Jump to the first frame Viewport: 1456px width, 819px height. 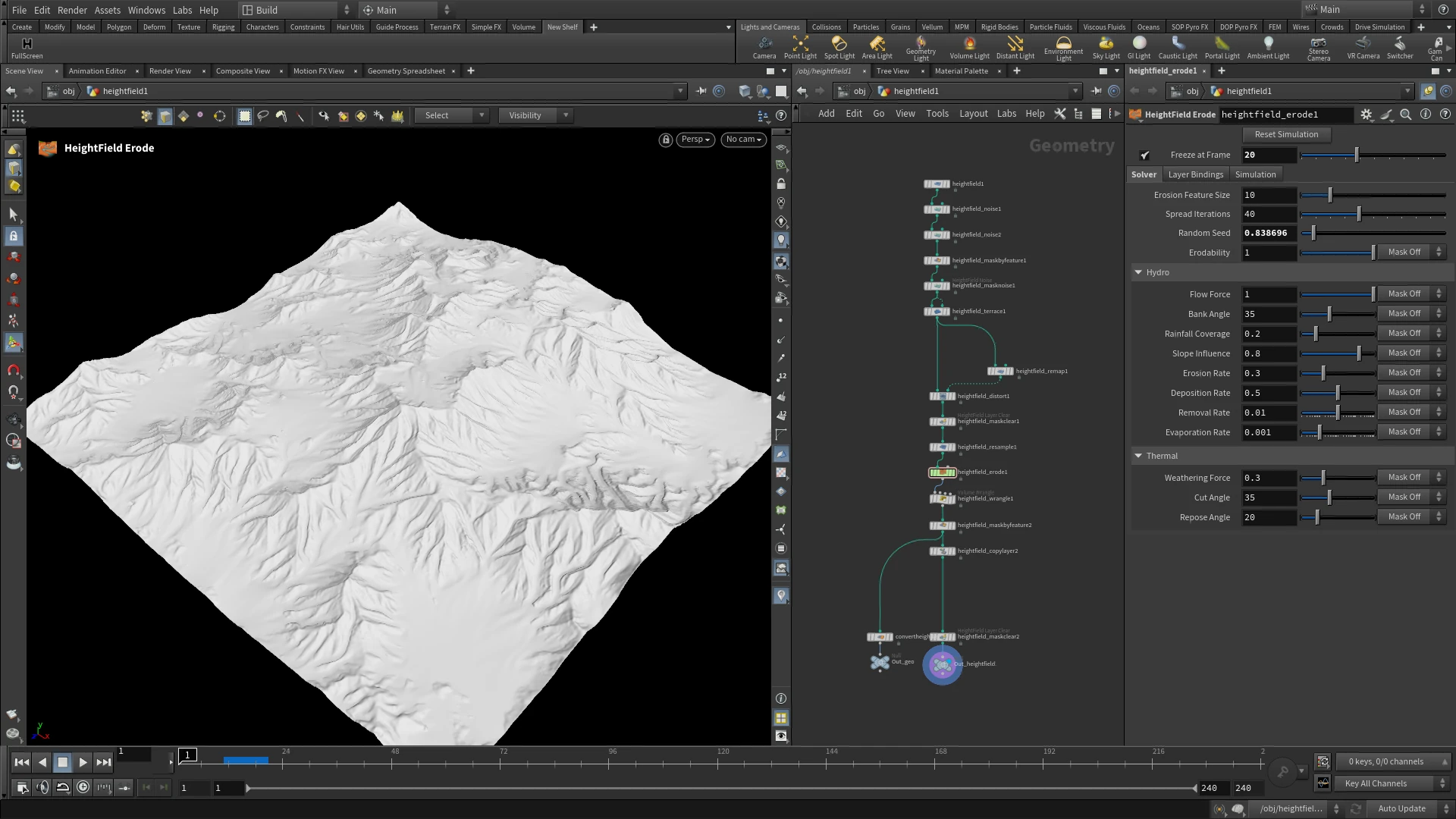pyautogui.click(x=22, y=762)
